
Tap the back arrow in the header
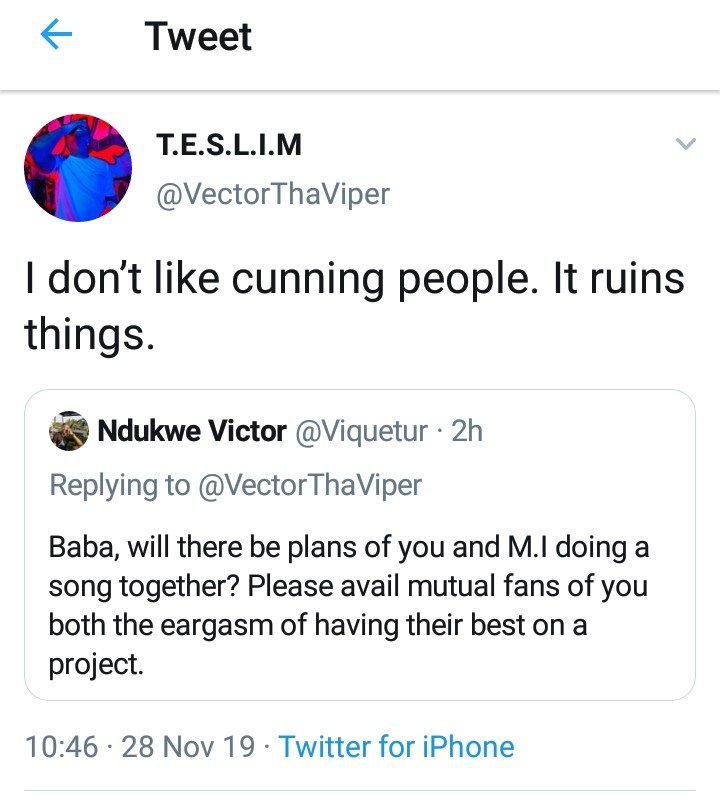click(x=57, y=36)
